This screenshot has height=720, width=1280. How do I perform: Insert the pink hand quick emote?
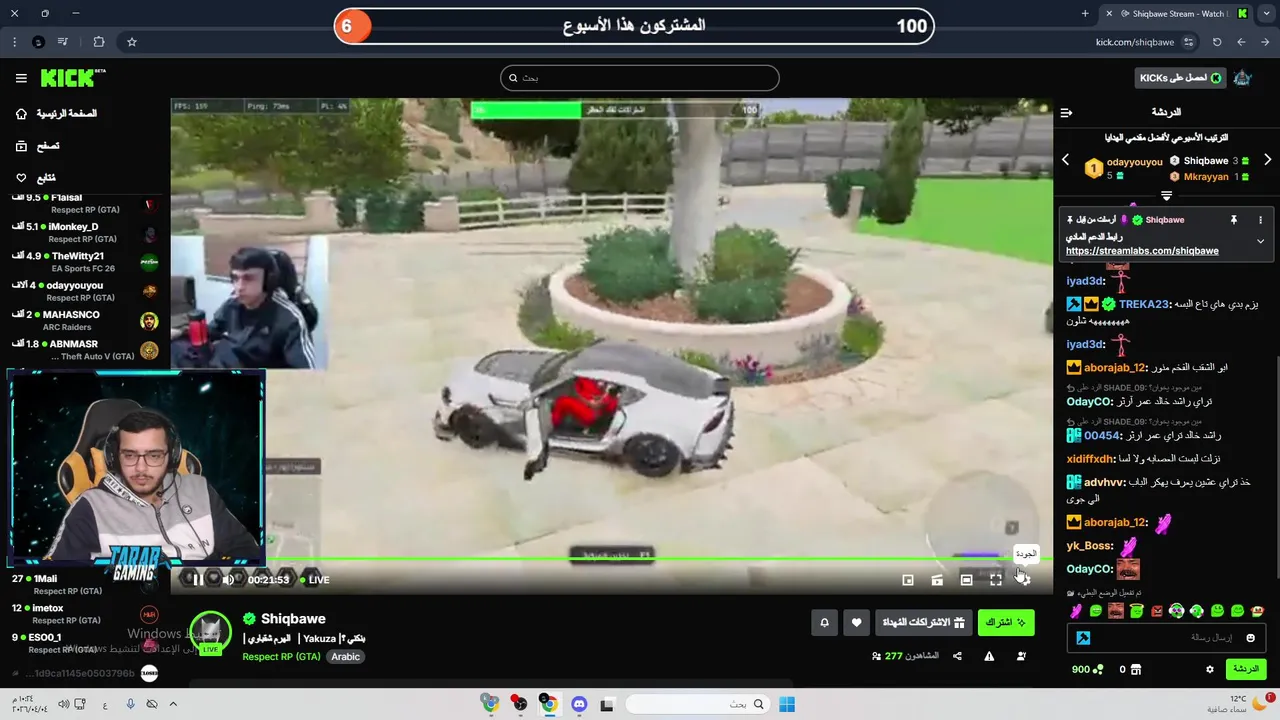point(1076,611)
